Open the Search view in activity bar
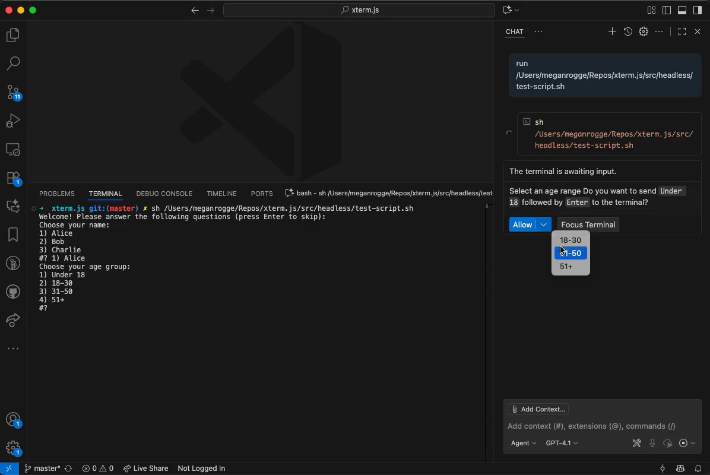710x475 pixels. tap(13, 63)
